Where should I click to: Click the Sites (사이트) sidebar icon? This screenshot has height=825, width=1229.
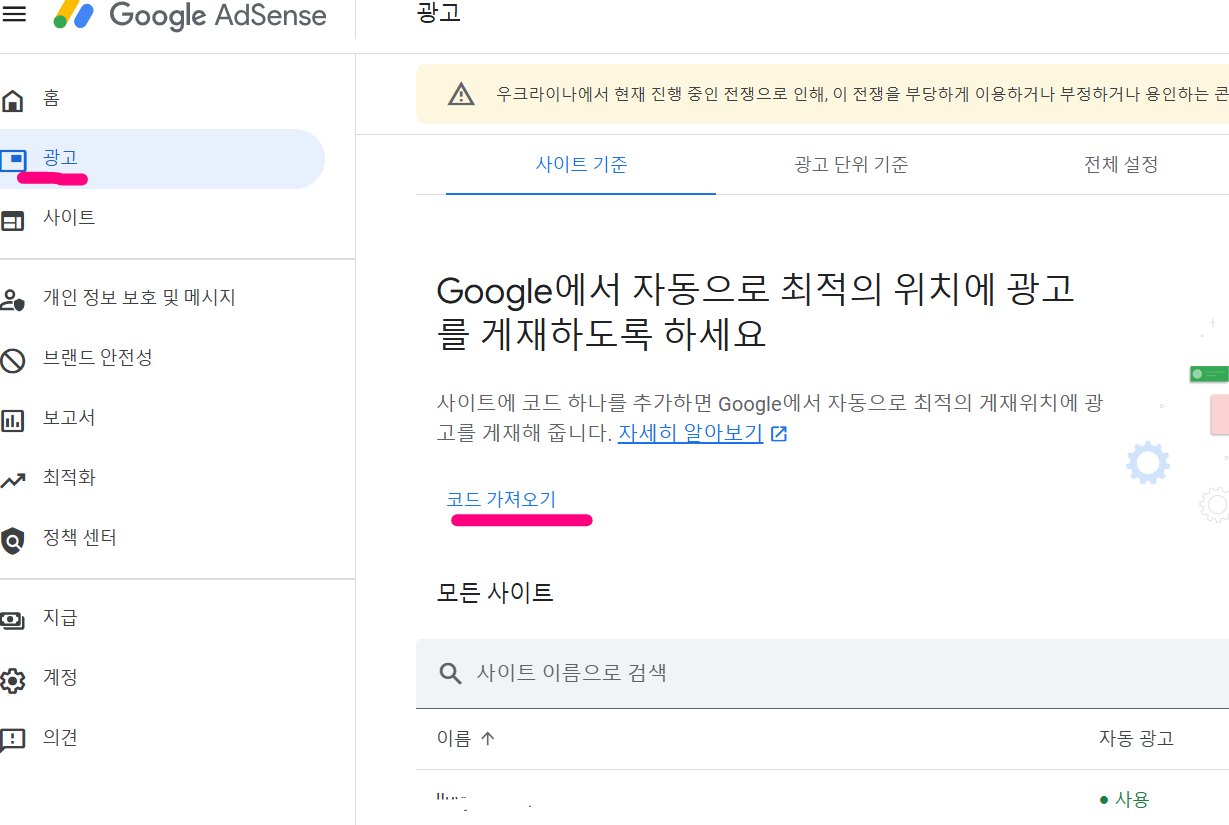click(x=13, y=220)
